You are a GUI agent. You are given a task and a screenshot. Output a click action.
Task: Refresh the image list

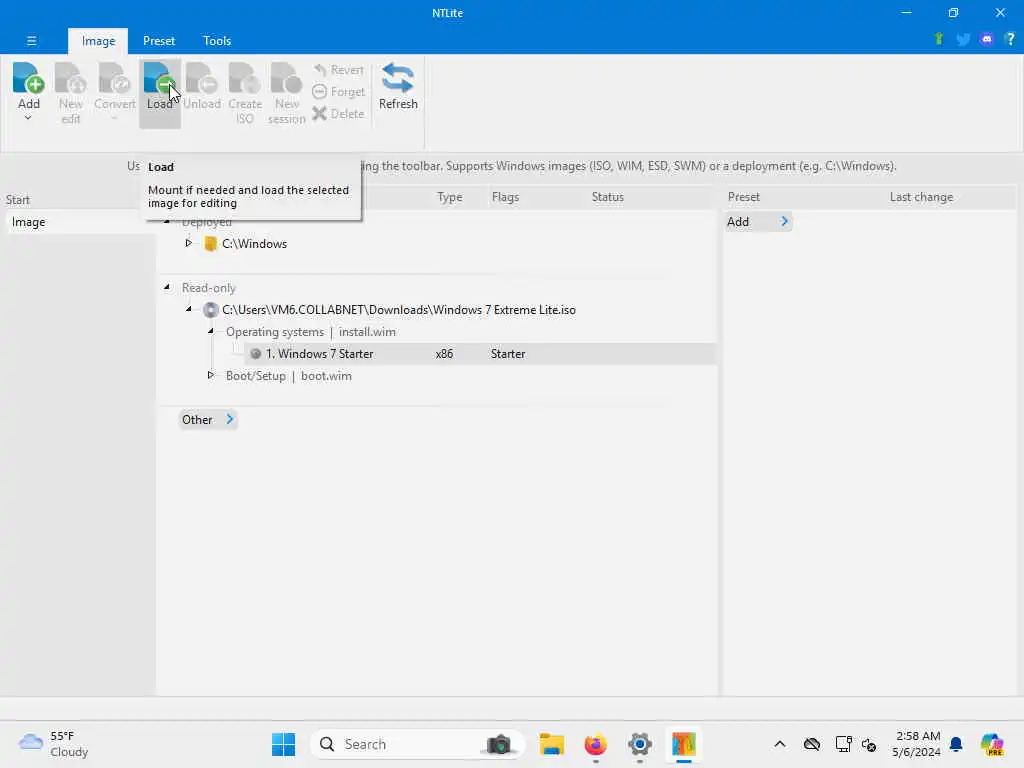(x=398, y=86)
